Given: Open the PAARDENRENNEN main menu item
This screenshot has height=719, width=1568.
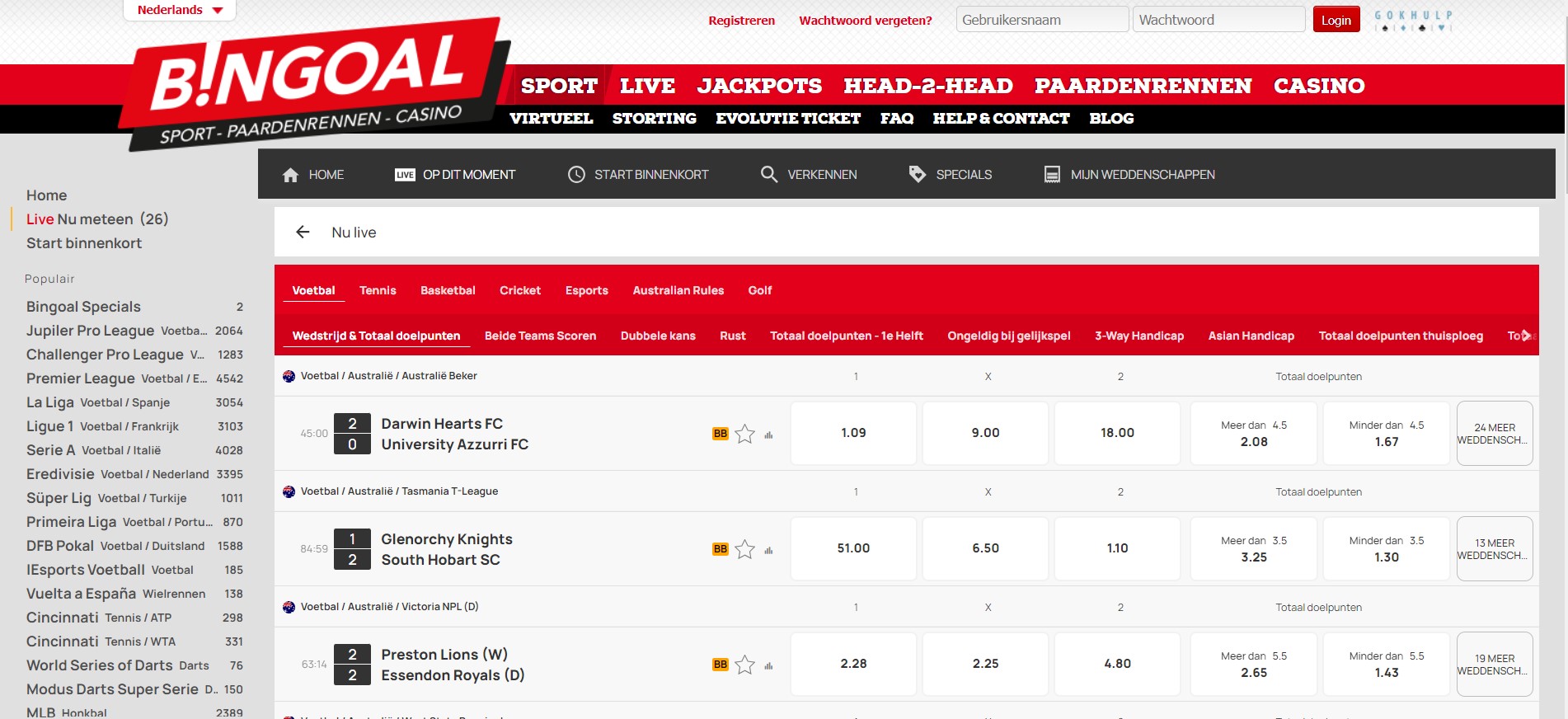Looking at the screenshot, I should pos(1143,86).
